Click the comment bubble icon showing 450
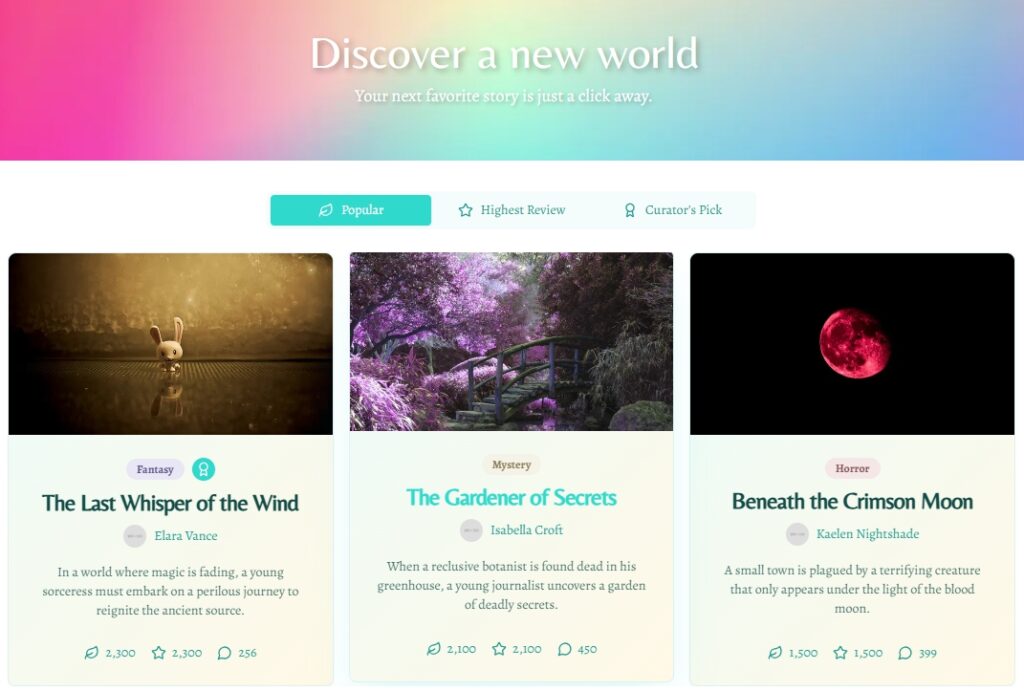Screen dimensions: 1024x691 pos(565,649)
